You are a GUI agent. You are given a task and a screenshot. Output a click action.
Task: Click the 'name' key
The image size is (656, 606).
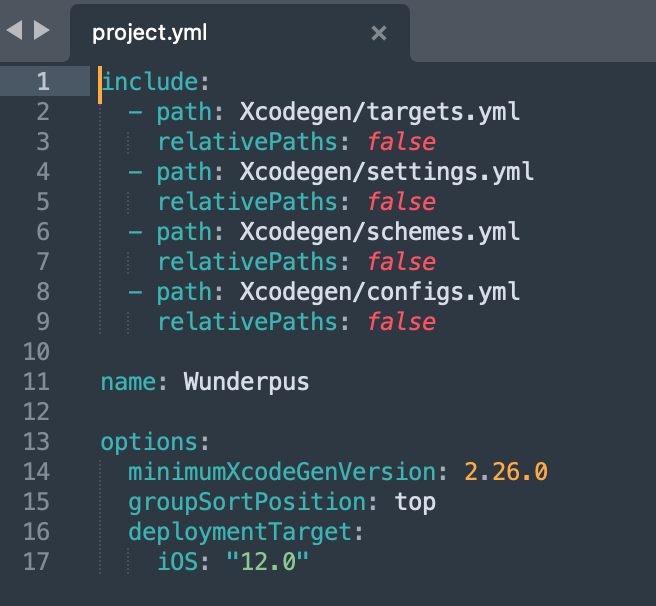point(128,382)
